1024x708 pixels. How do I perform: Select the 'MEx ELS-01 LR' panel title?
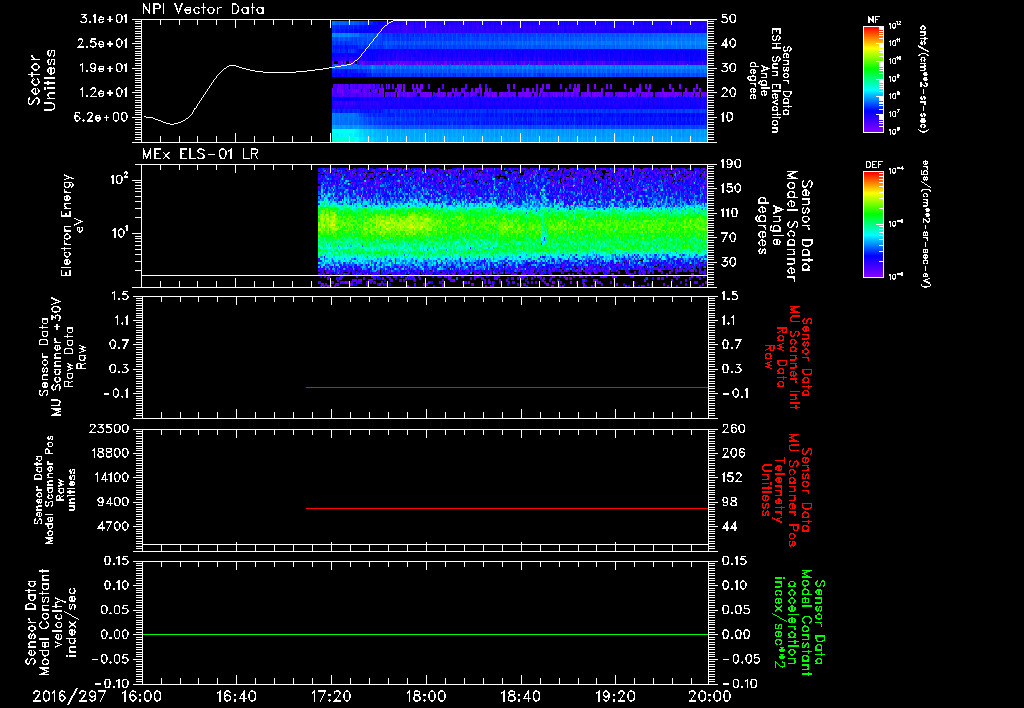[x=200, y=154]
